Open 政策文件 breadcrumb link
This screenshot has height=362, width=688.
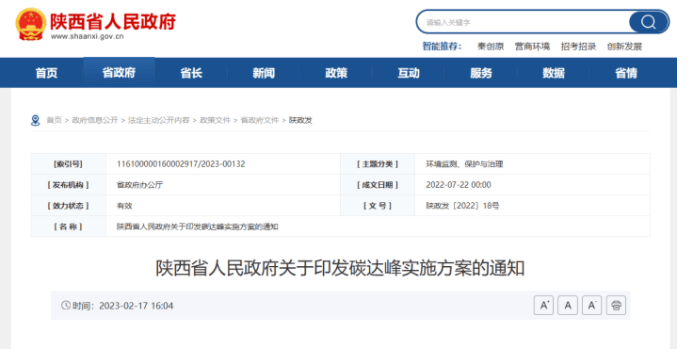[x=215, y=120]
